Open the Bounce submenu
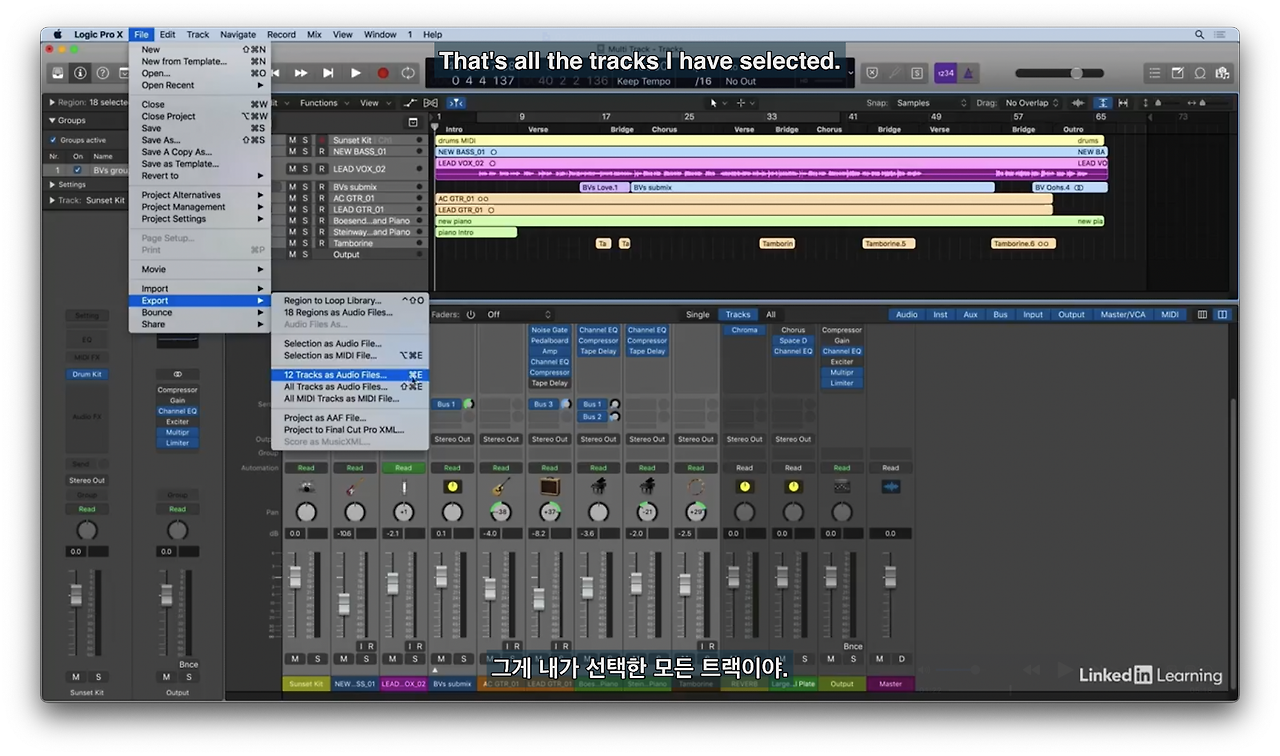 pos(200,312)
